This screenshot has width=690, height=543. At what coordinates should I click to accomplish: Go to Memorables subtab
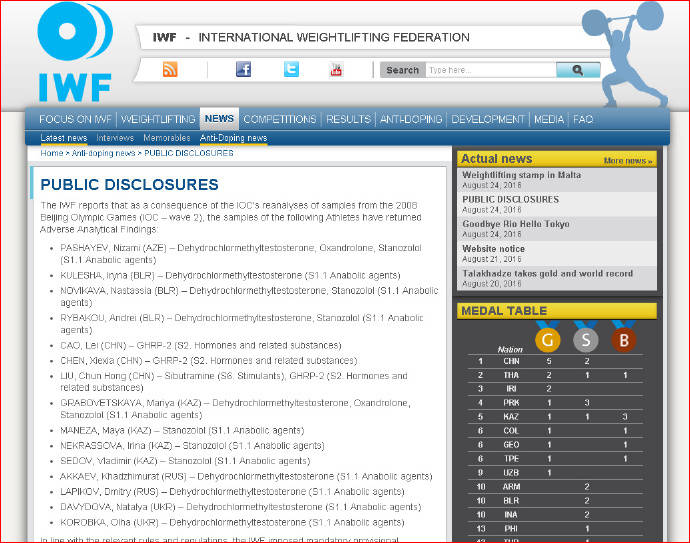(167, 138)
